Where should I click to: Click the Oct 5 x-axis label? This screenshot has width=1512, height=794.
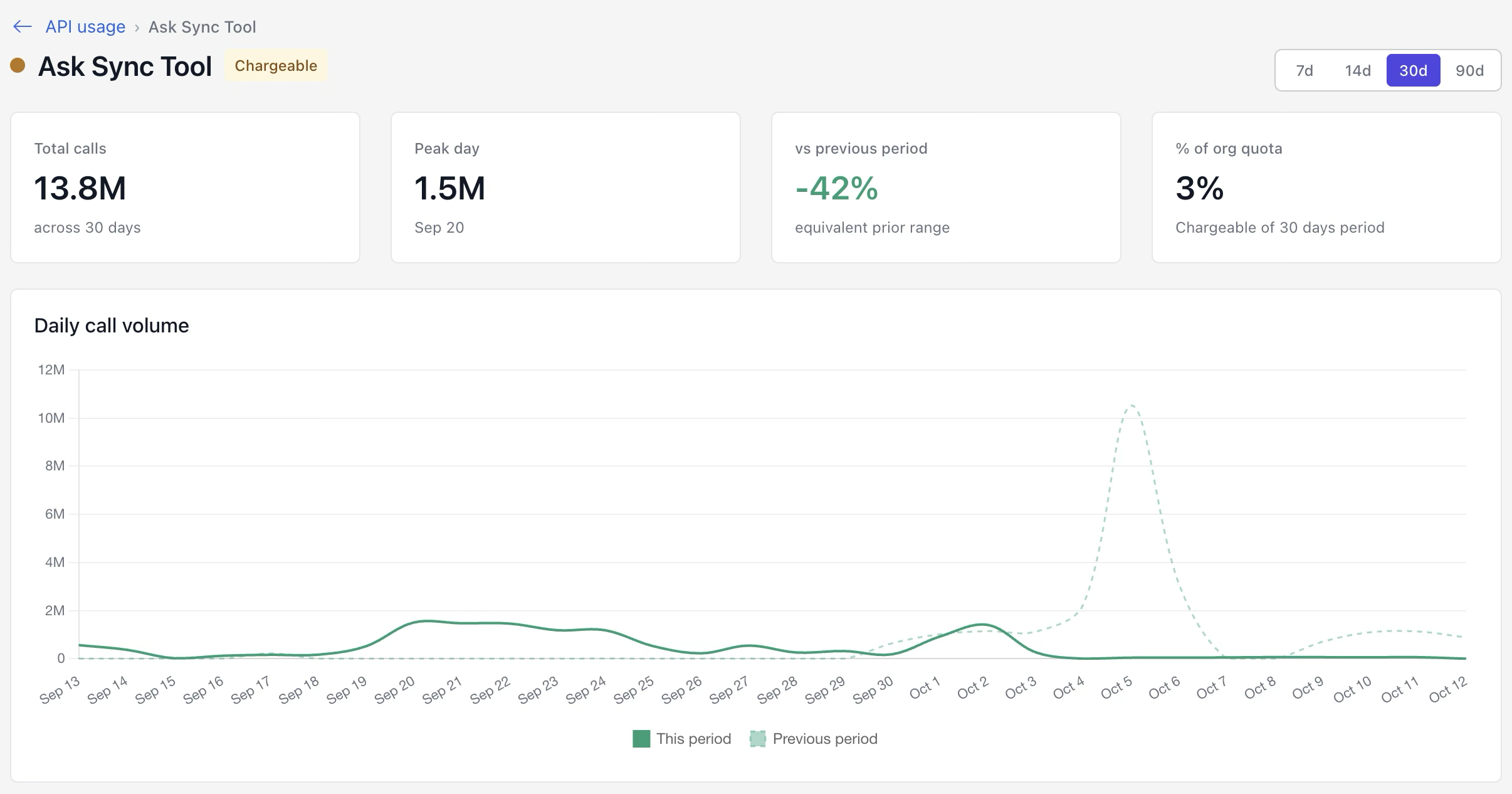[x=1116, y=687]
